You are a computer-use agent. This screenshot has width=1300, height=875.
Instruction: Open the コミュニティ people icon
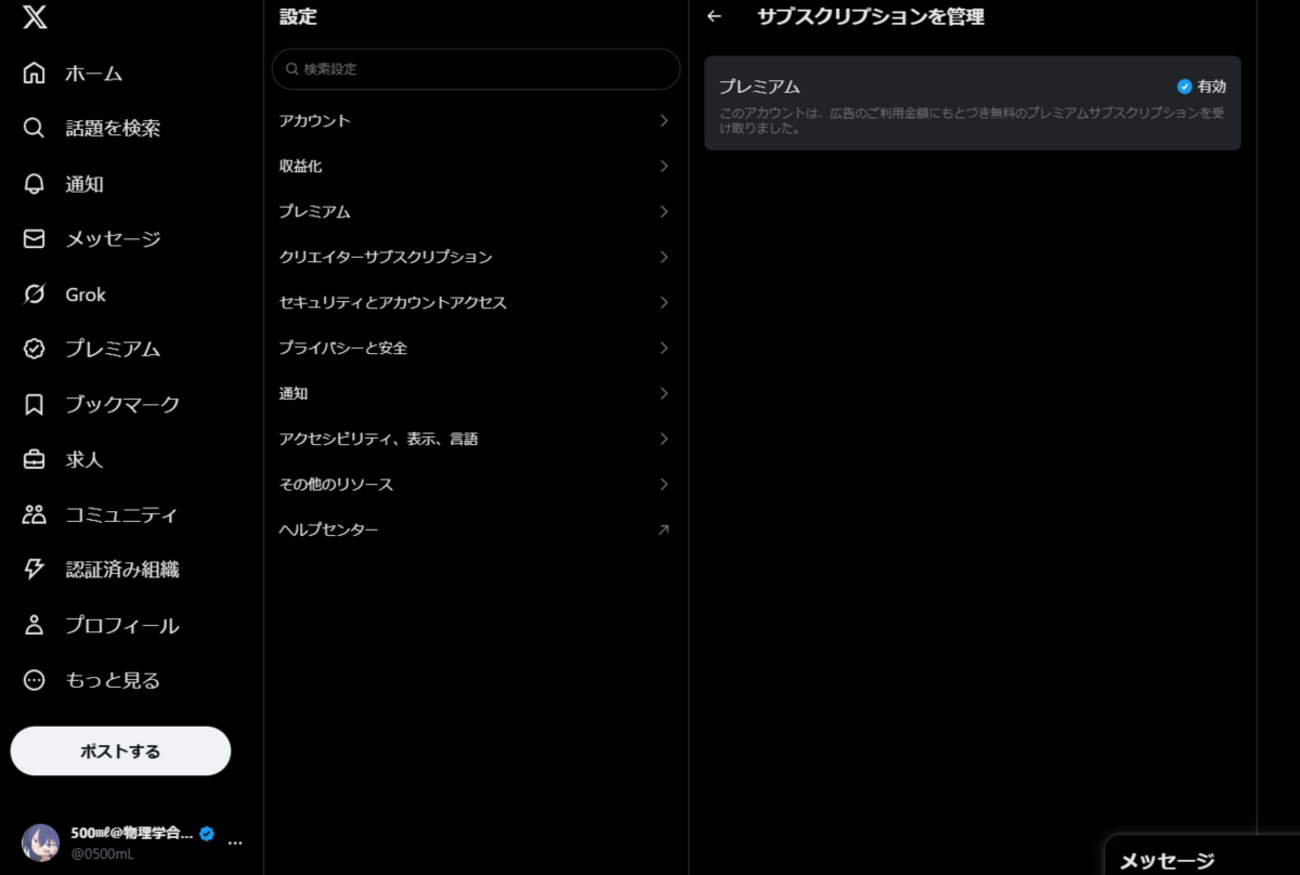point(34,515)
